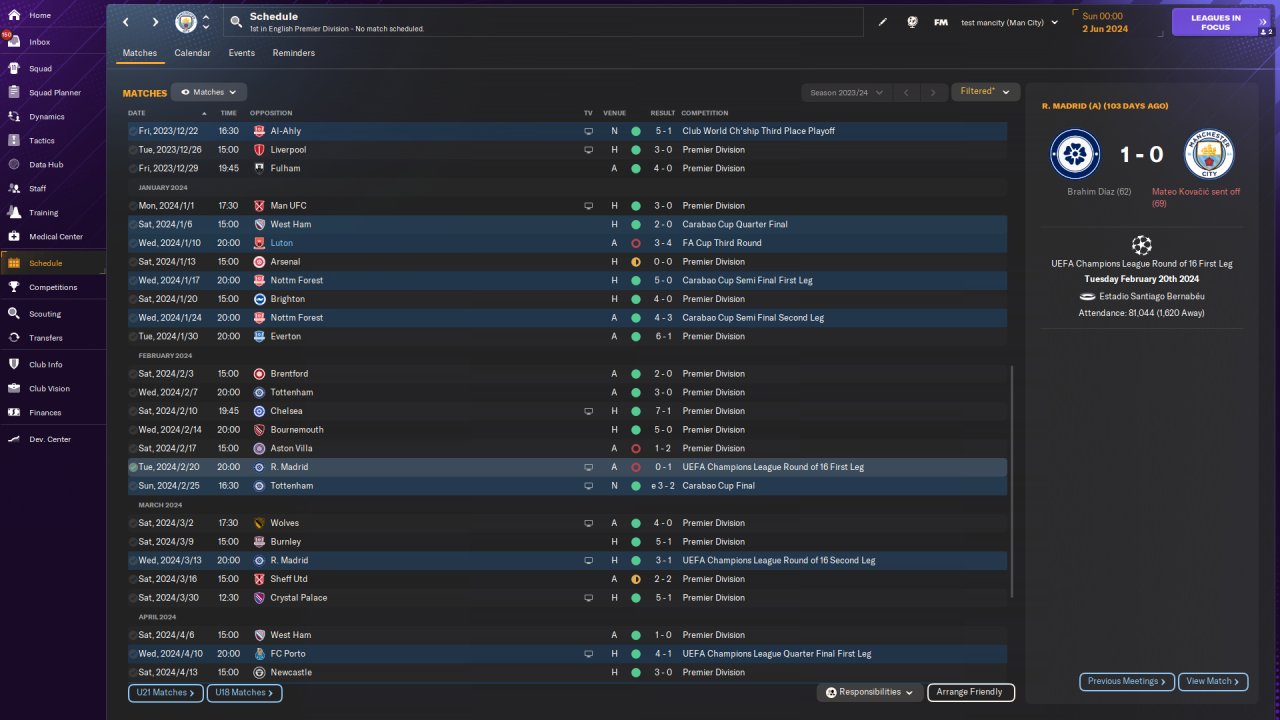
Task: Click the View Match button
Action: pyautogui.click(x=1213, y=681)
